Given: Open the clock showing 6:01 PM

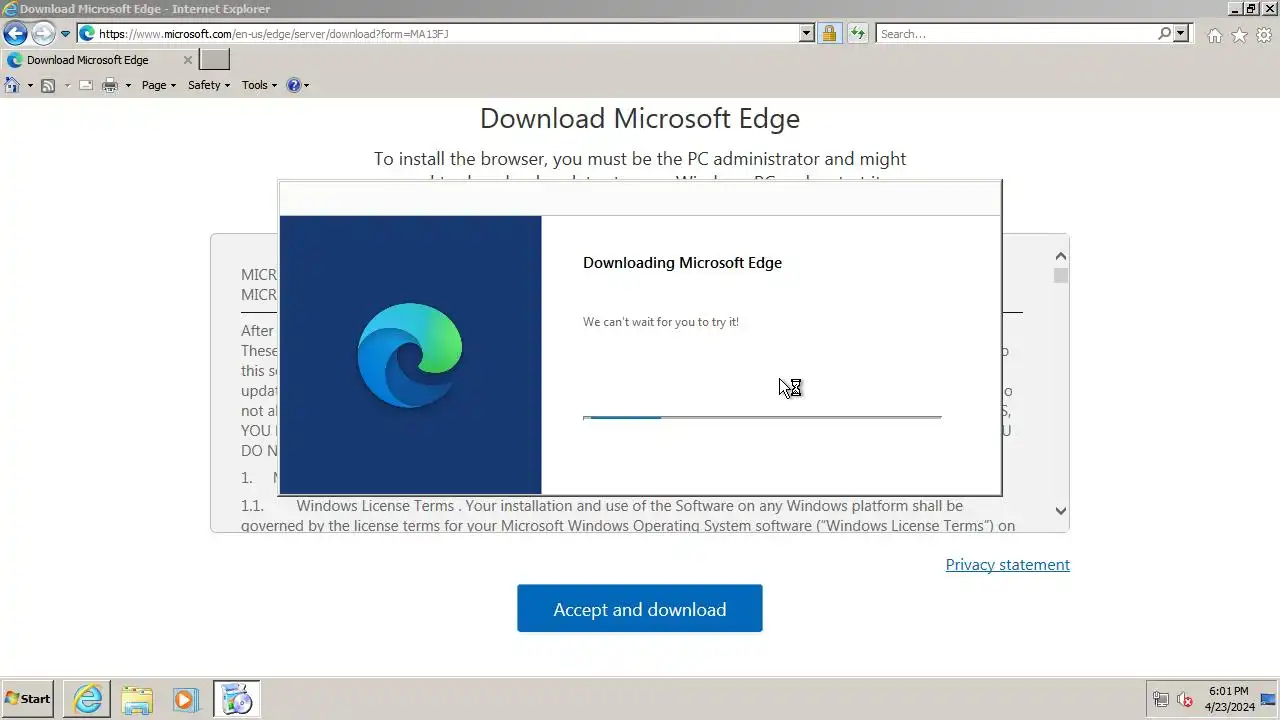Looking at the screenshot, I should [x=1228, y=699].
